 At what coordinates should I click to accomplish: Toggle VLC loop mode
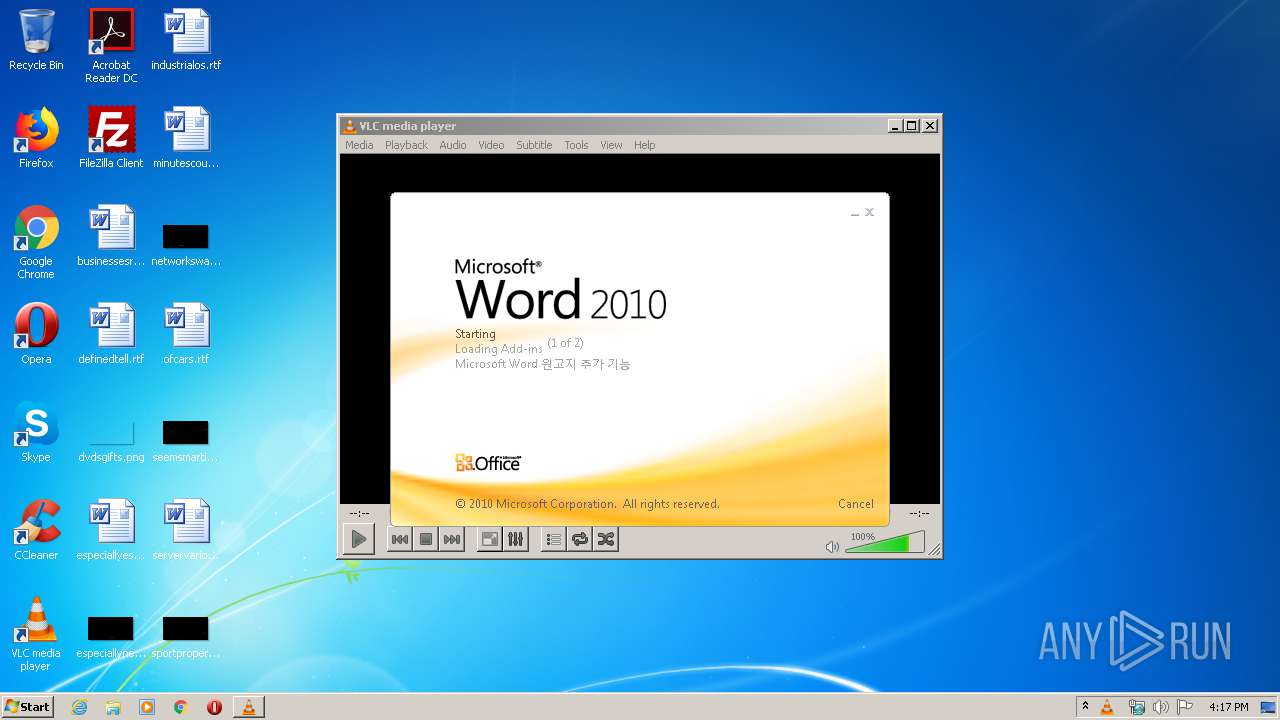tap(580, 540)
